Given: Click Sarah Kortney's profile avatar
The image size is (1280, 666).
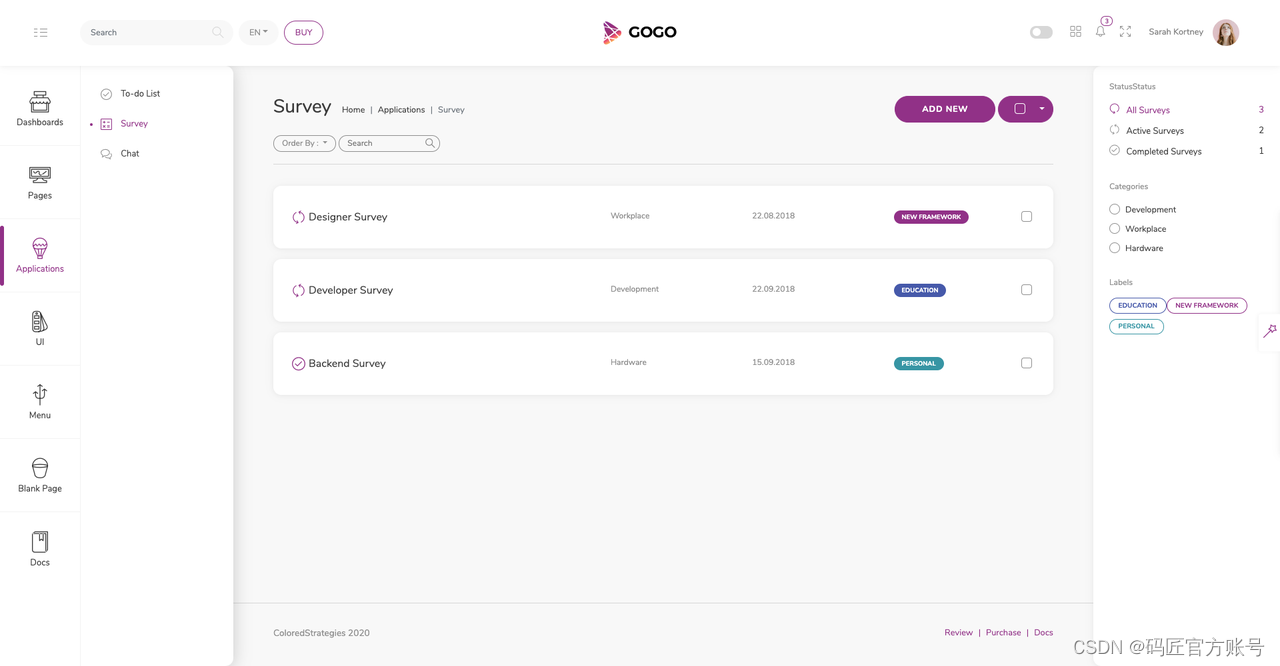Looking at the screenshot, I should coord(1226,32).
